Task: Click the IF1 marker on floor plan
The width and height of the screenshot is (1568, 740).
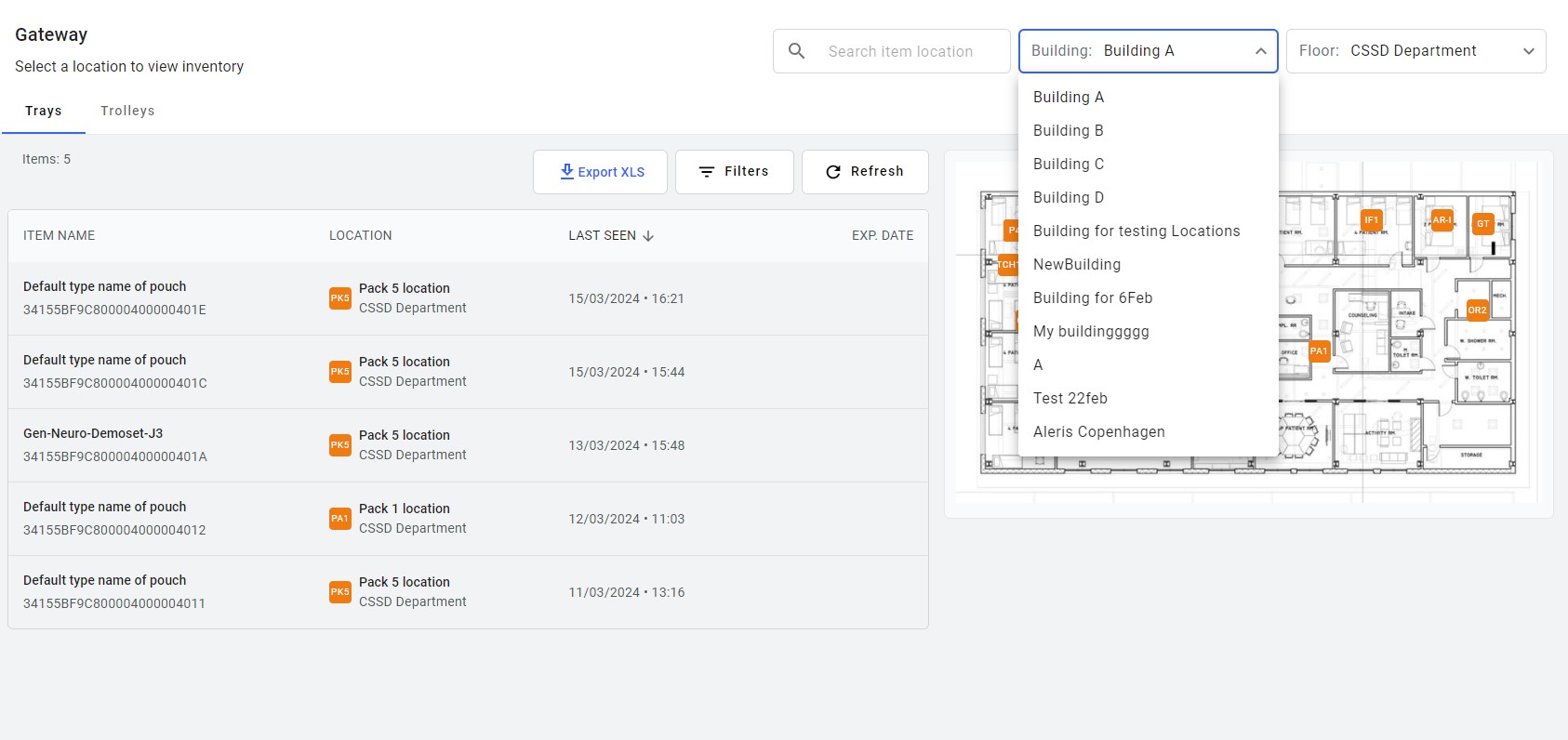Action: point(1371,220)
